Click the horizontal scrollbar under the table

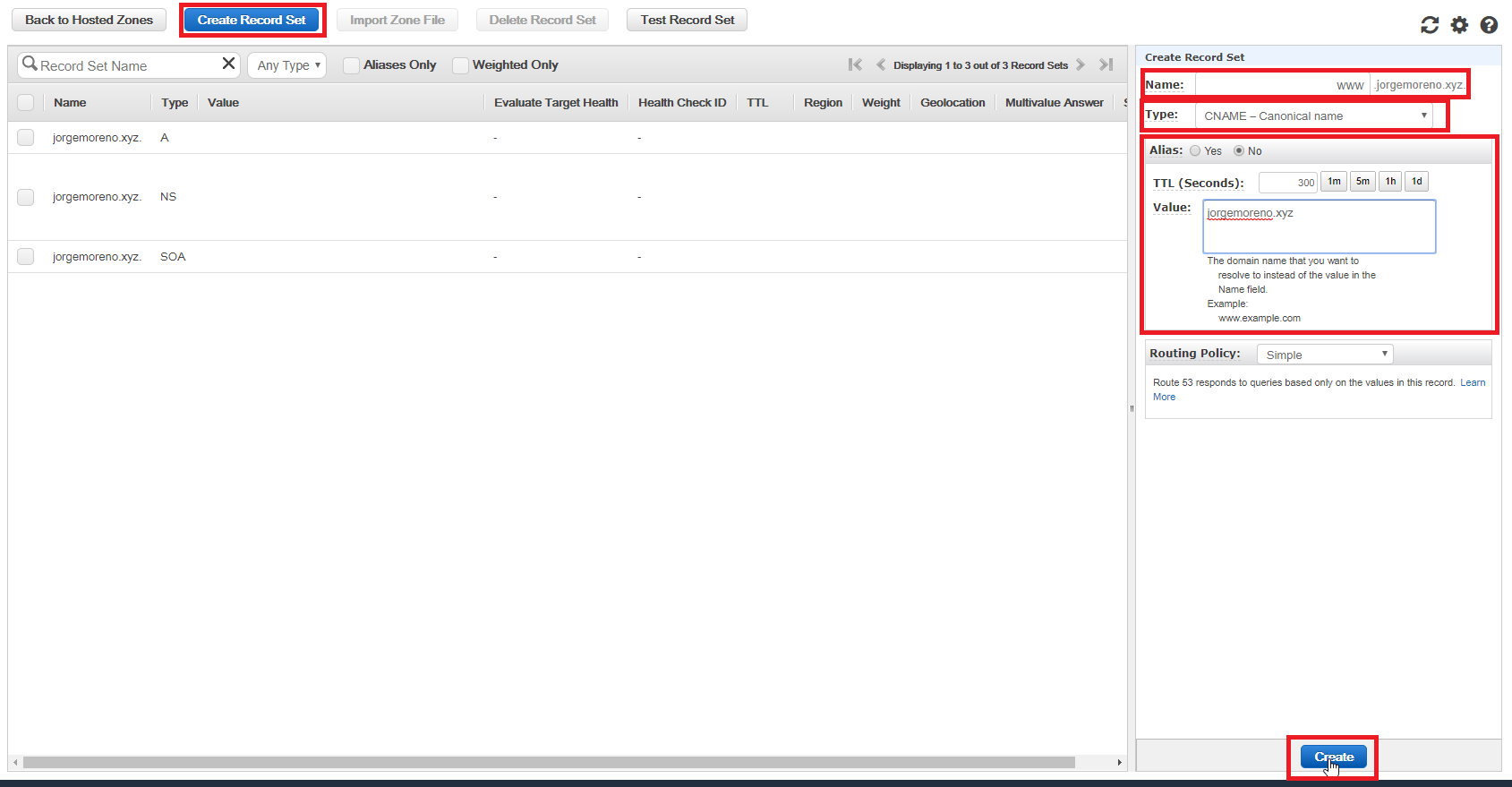pyautogui.click(x=548, y=763)
